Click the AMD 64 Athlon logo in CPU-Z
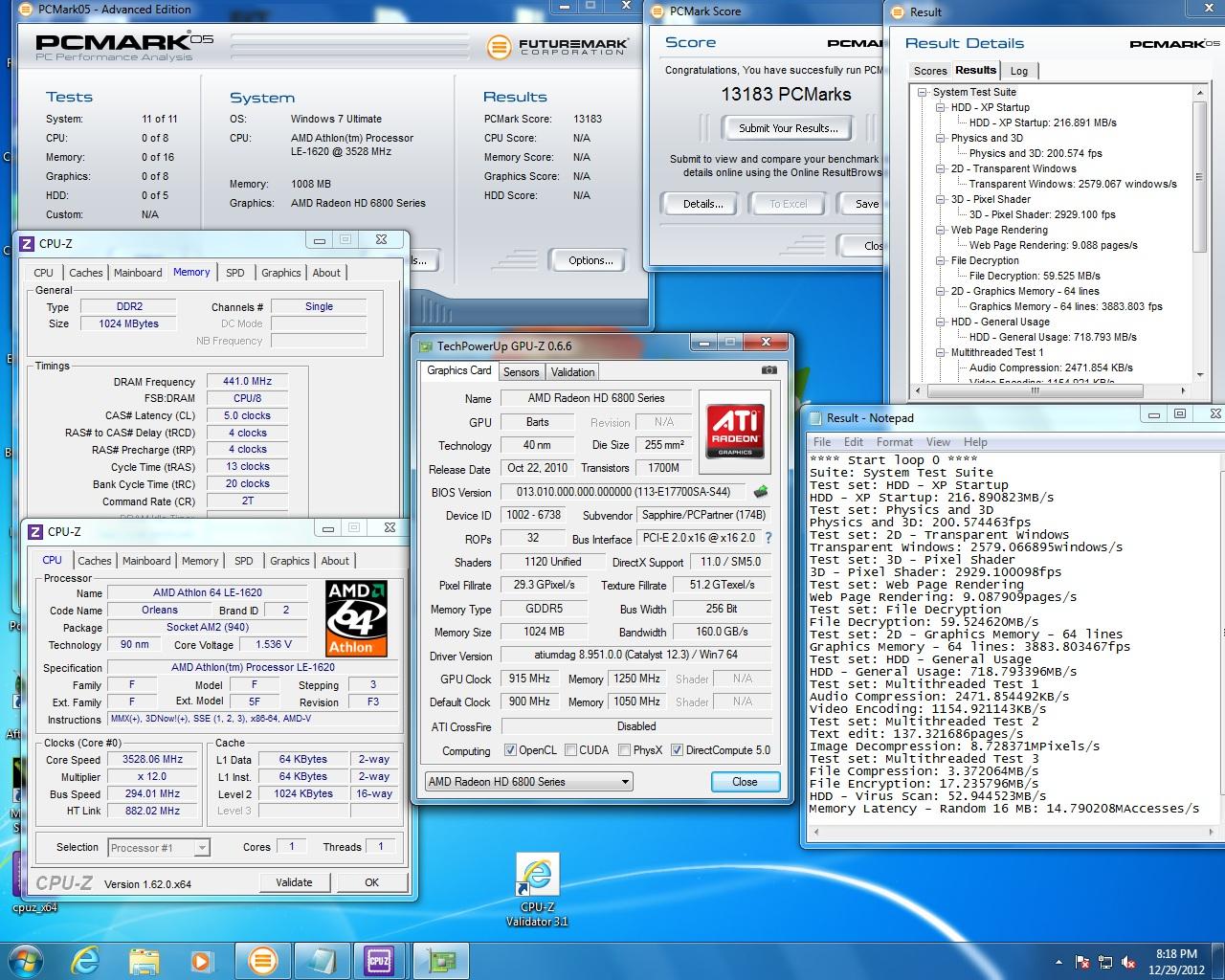The width and height of the screenshot is (1225, 980). (357, 618)
